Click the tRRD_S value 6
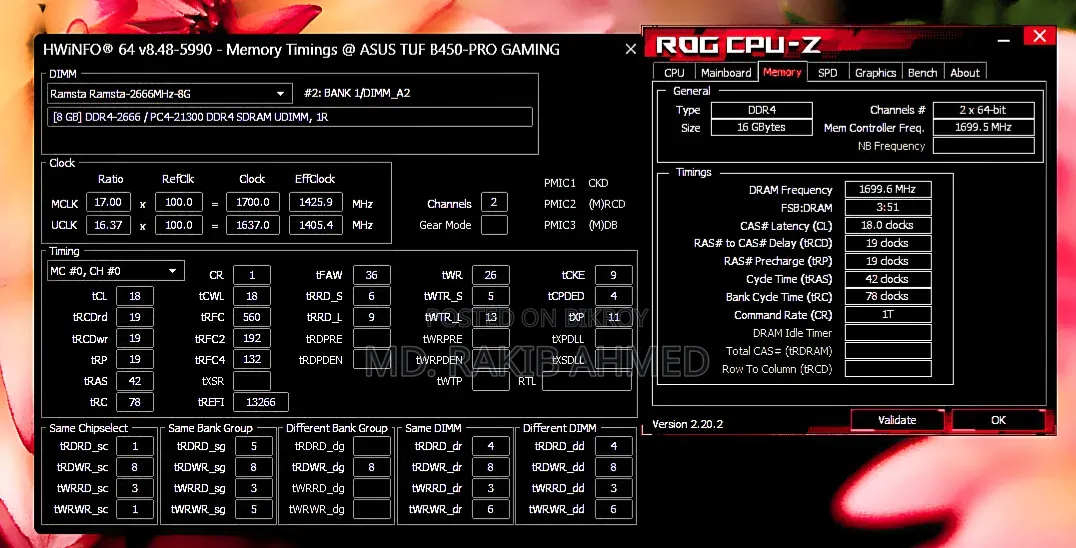 (x=371, y=296)
